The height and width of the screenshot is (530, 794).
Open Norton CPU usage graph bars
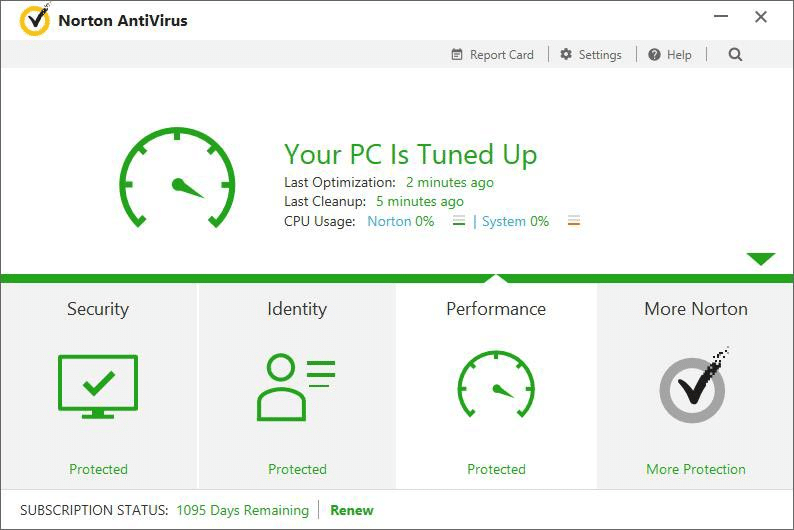[x=459, y=221]
